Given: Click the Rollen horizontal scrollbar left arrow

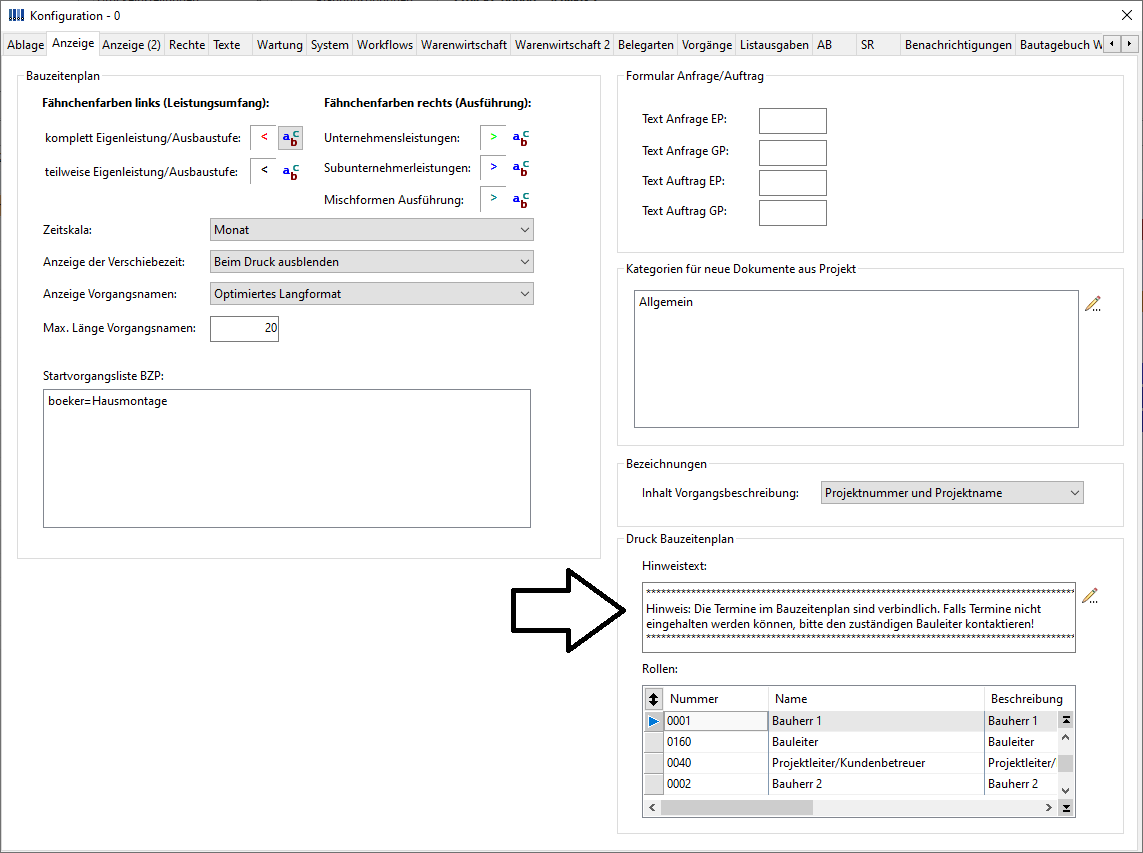Looking at the screenshot, I should tap(652, 808).
